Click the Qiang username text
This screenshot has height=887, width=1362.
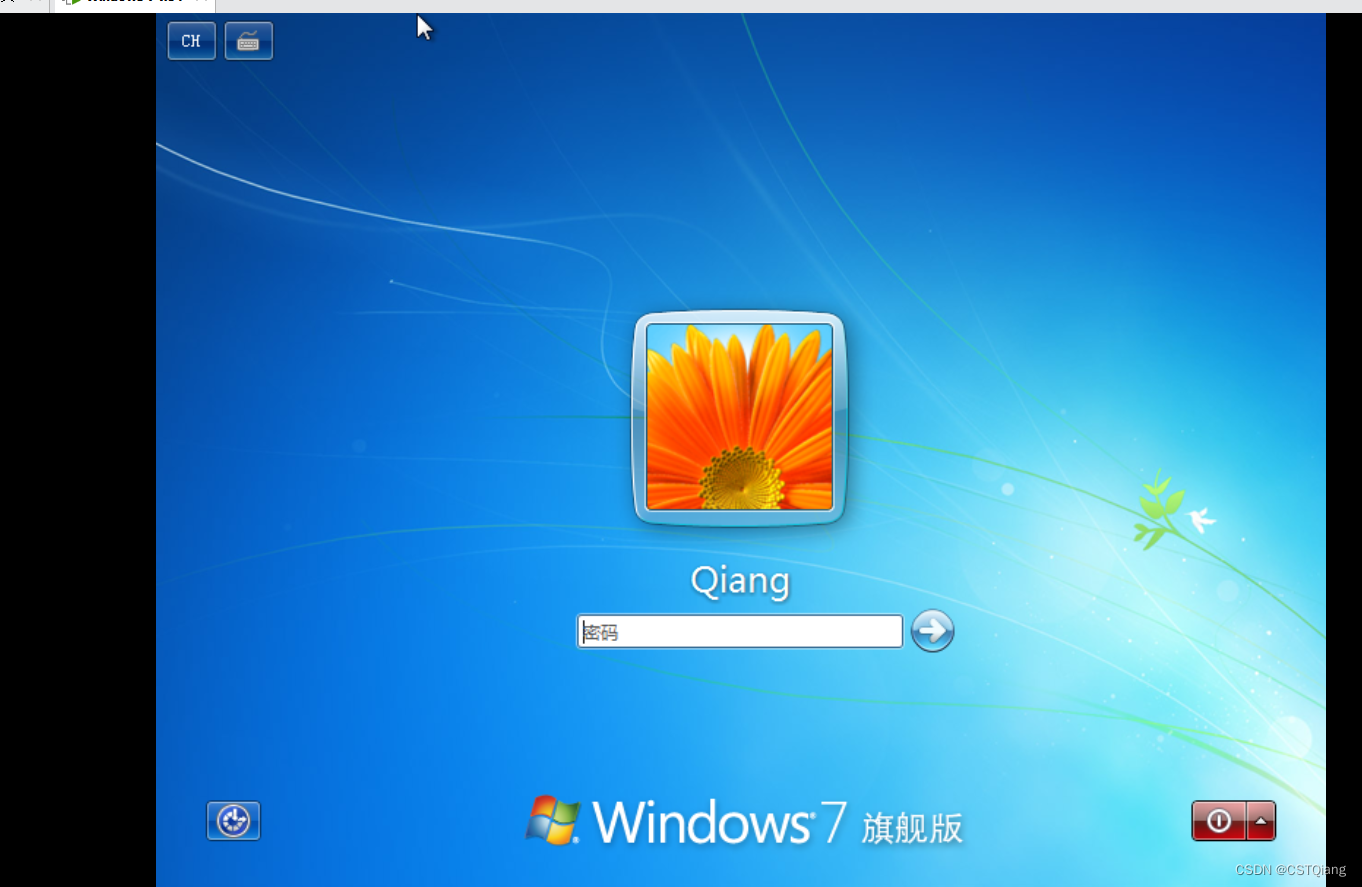(x=740, y=581)
